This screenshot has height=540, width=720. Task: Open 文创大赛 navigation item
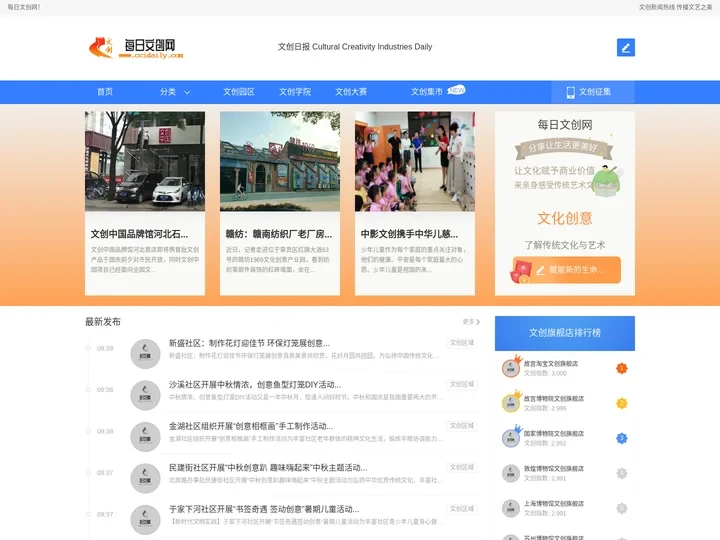tap(351, 92)
